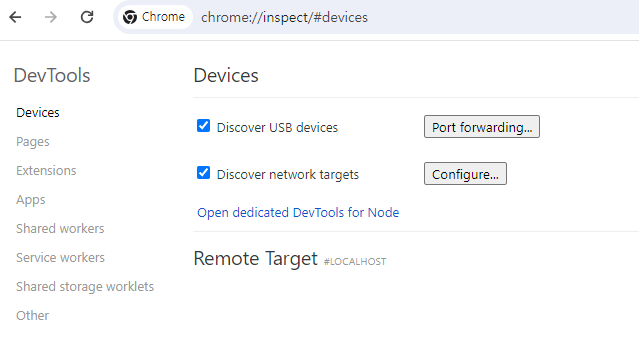The image size is (639, 364).
Task: Click the Discover USB devices label text
Action: 277,128
